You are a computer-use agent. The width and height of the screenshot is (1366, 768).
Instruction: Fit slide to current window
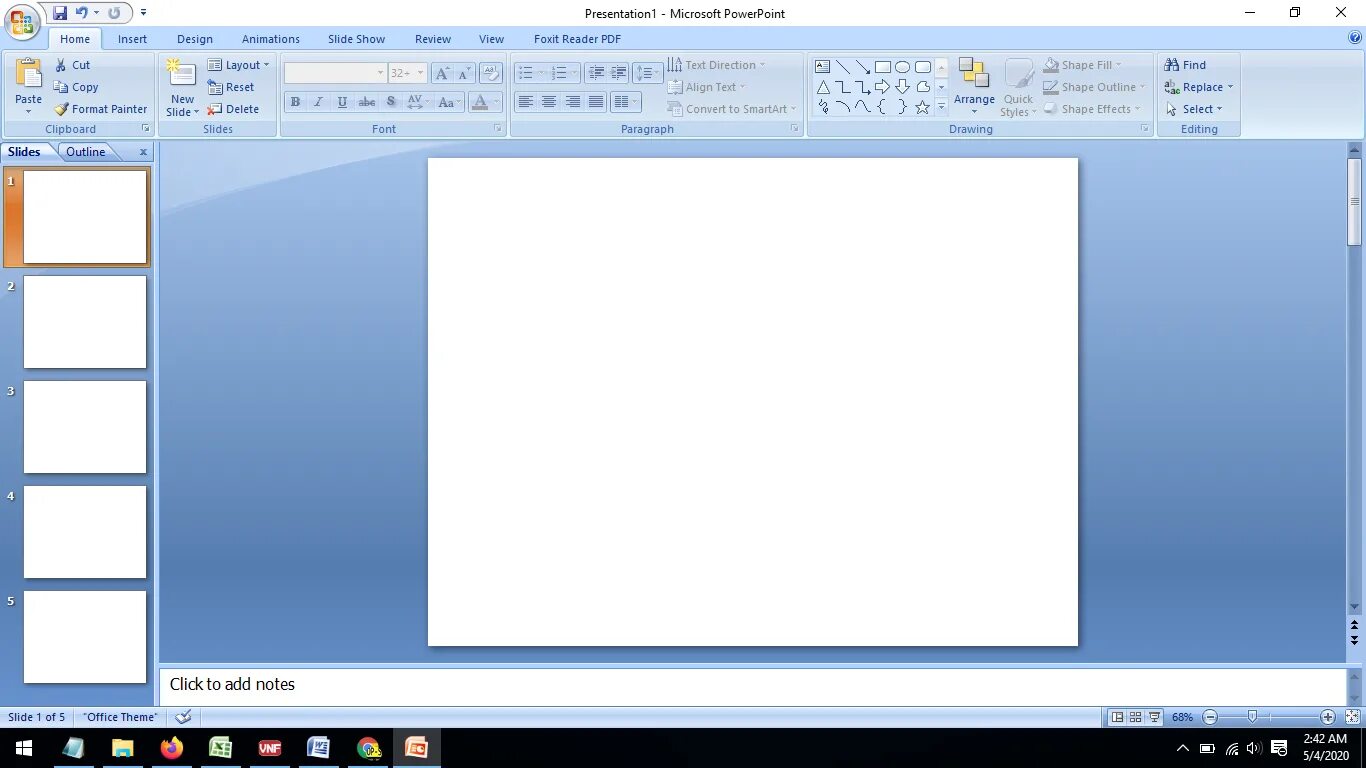pyautogui.click(x=1352, y=717)
